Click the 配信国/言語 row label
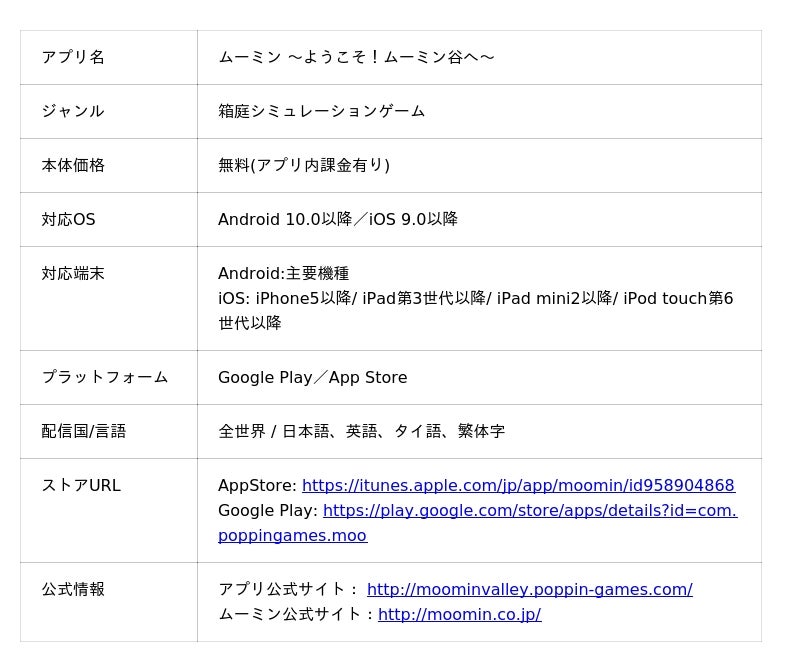 (84, 431)
